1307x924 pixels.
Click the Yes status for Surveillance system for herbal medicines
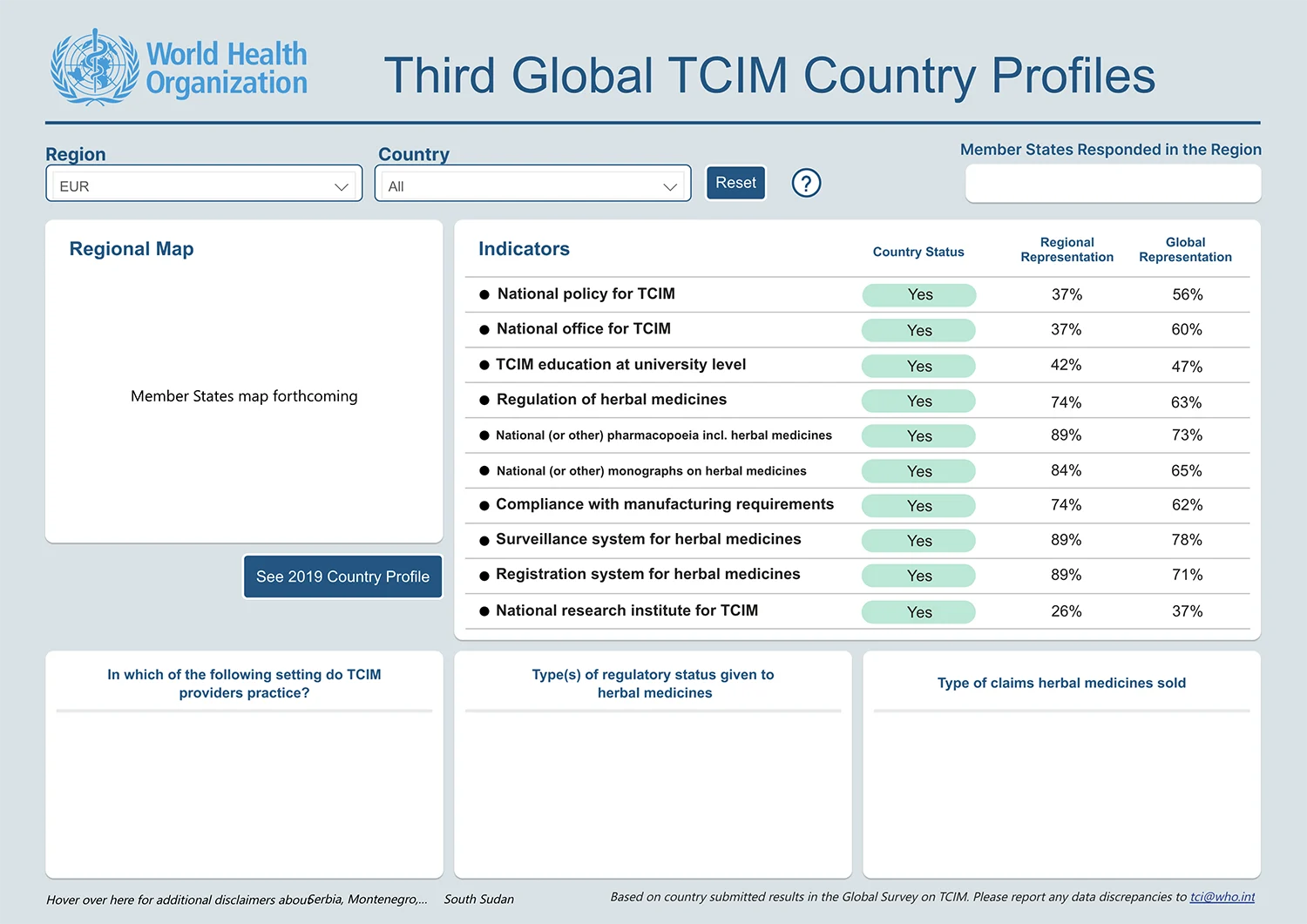pos(919,541)
